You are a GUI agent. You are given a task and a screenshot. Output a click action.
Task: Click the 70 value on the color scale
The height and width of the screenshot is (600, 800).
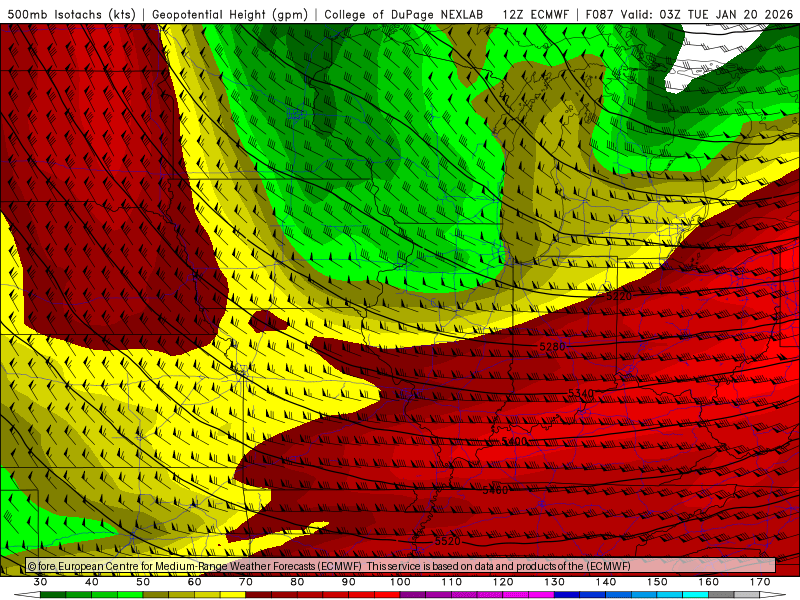point(246,582)
